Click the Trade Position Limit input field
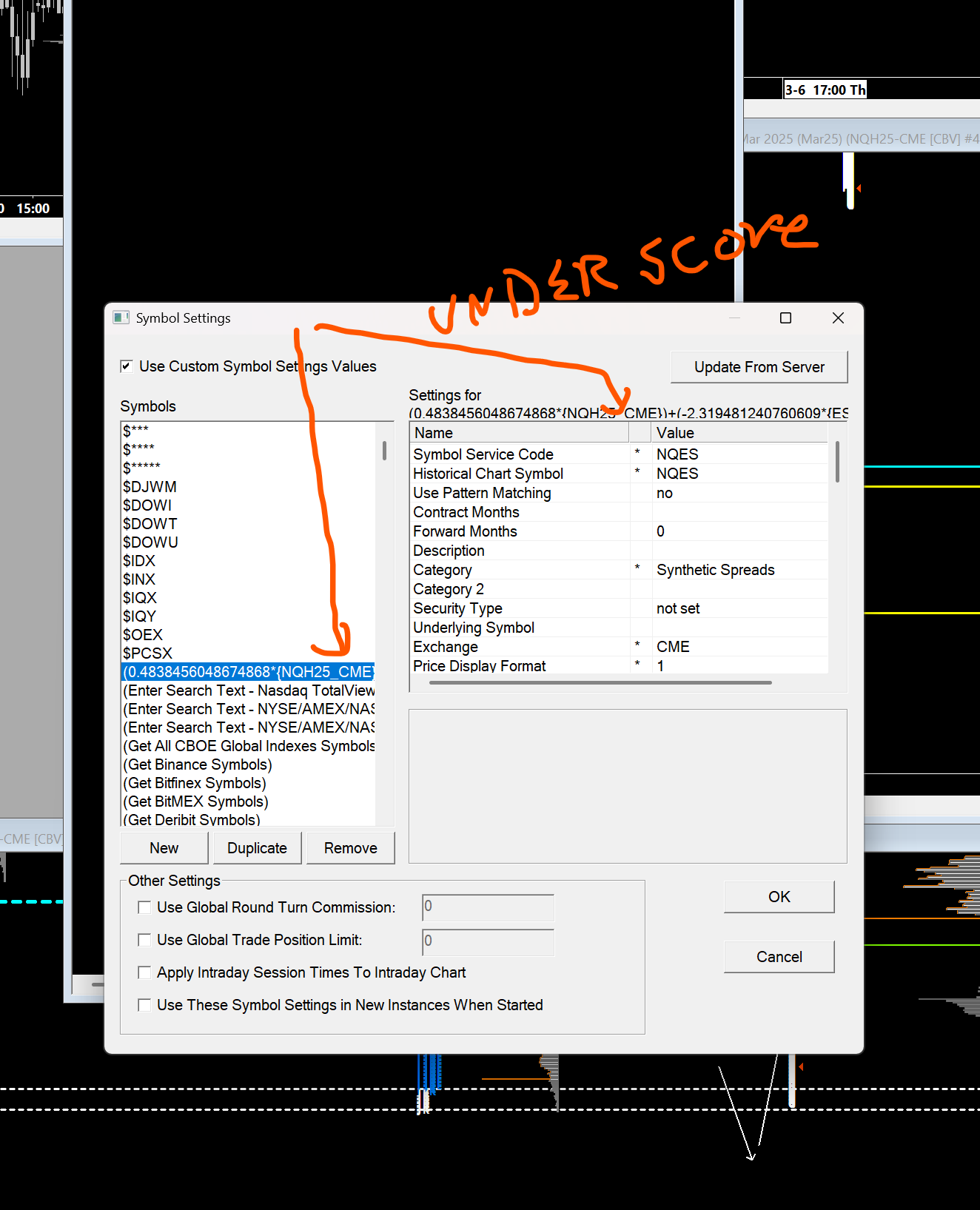The width and height of the screenshot is (980, 1210). (x=488, y=942)
